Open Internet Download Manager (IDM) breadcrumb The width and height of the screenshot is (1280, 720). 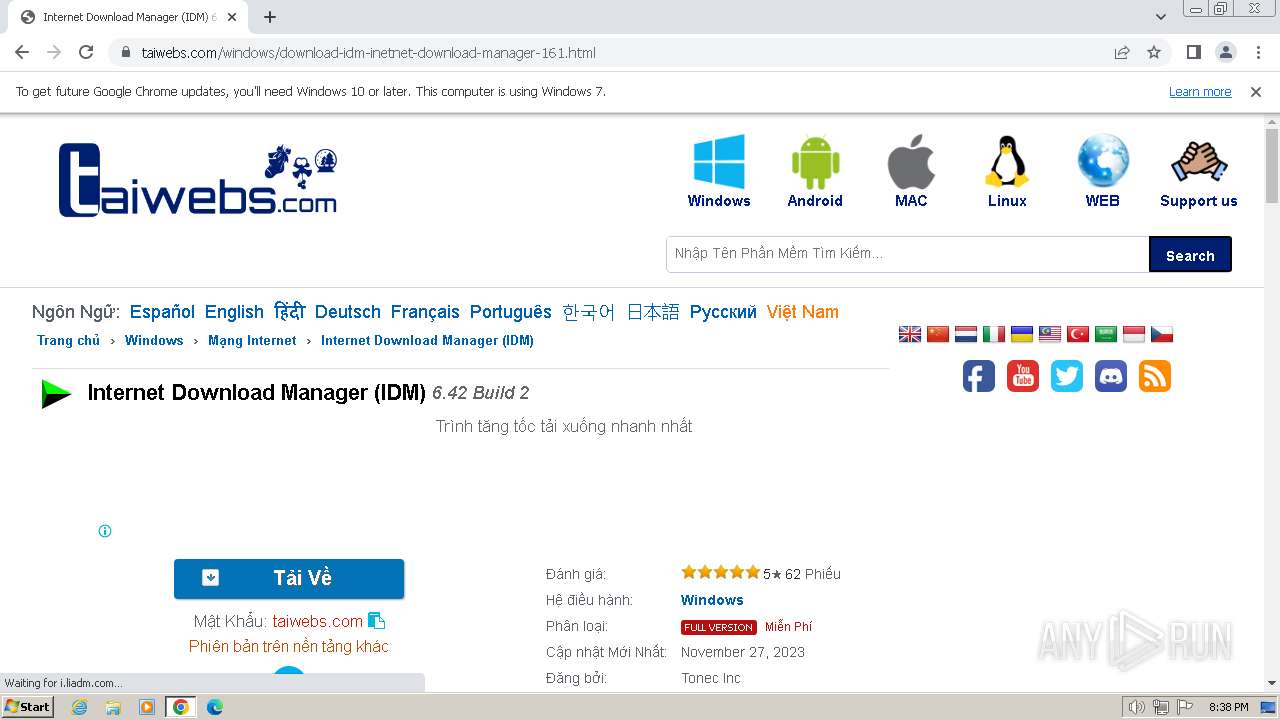pos(427,341)
